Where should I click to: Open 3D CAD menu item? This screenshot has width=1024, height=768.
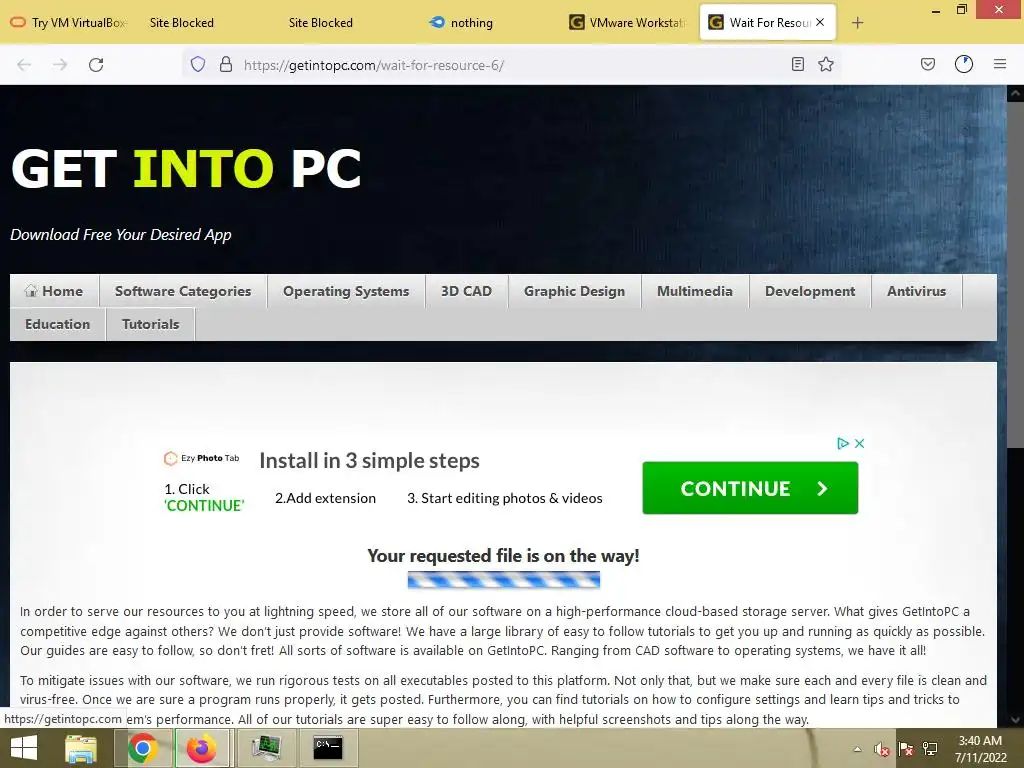466,291
